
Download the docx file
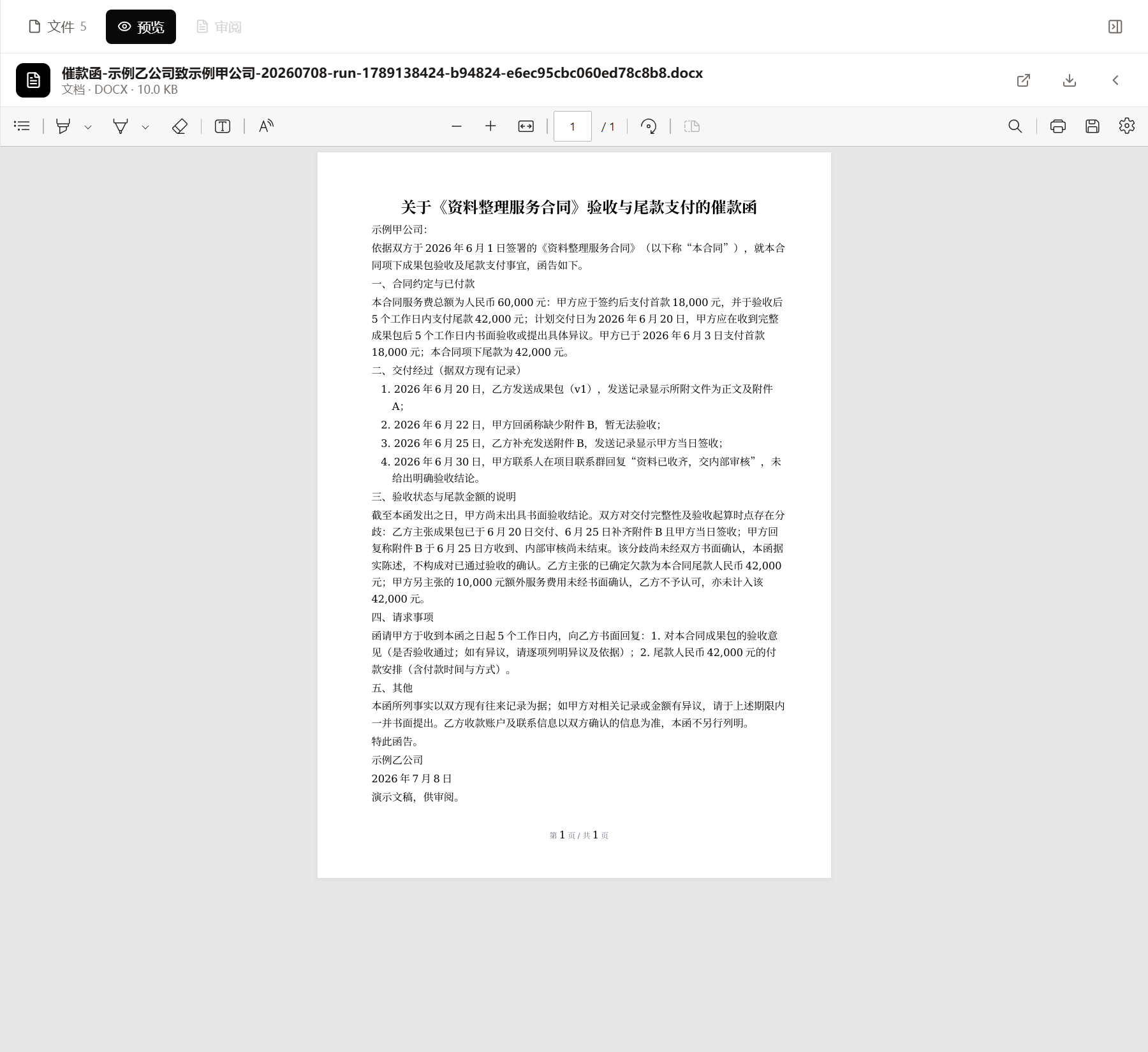(x=1070, y=80)
